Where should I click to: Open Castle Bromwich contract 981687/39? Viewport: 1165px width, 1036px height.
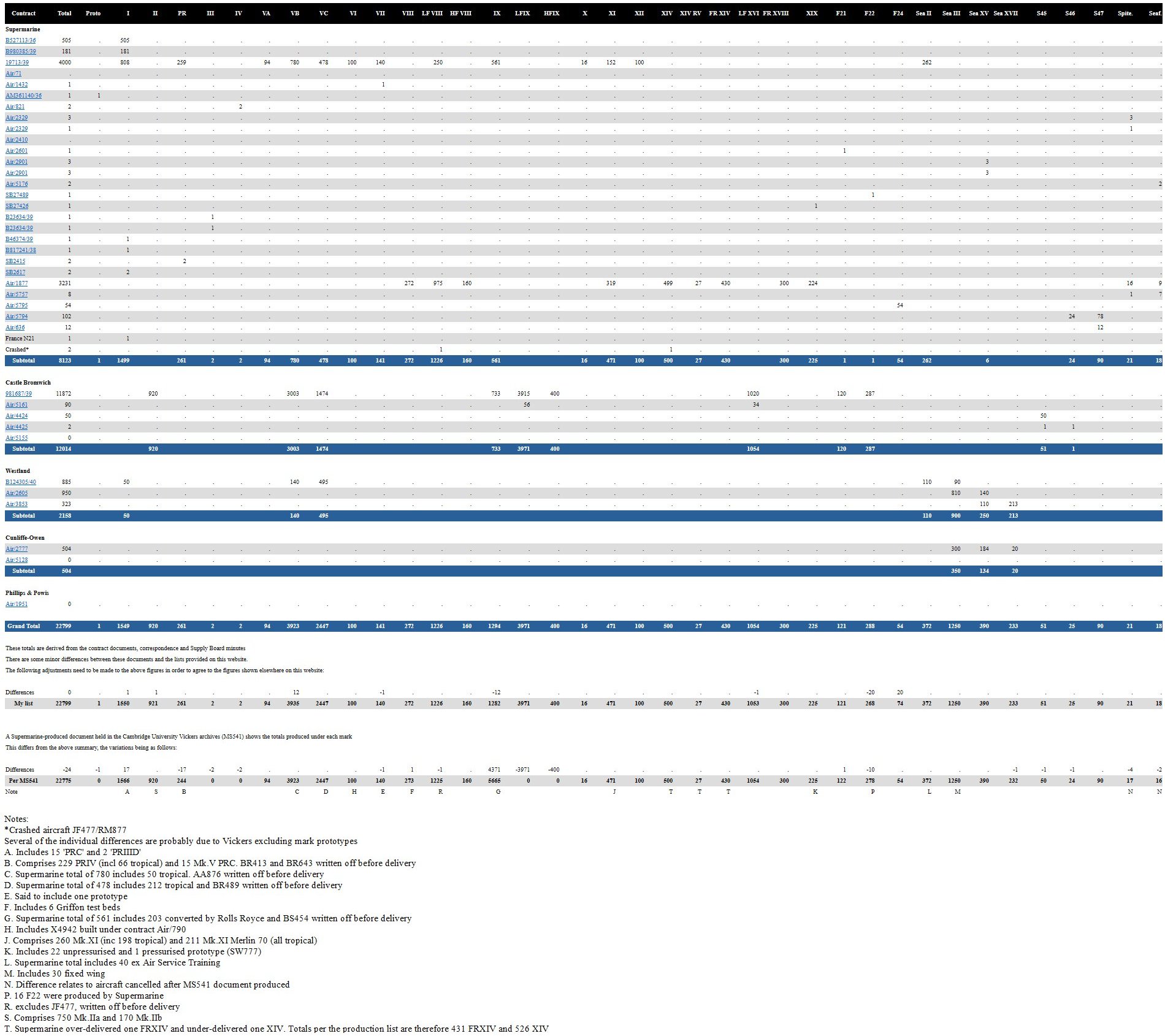click(18, 394)
